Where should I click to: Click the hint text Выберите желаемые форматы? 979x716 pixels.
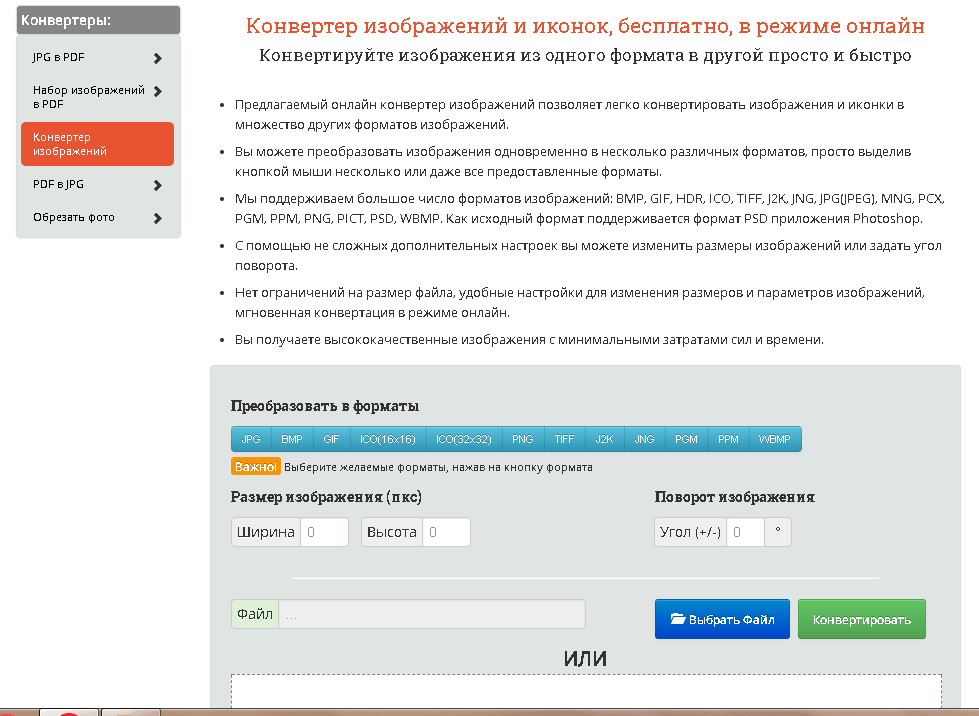tap(438, 467)
